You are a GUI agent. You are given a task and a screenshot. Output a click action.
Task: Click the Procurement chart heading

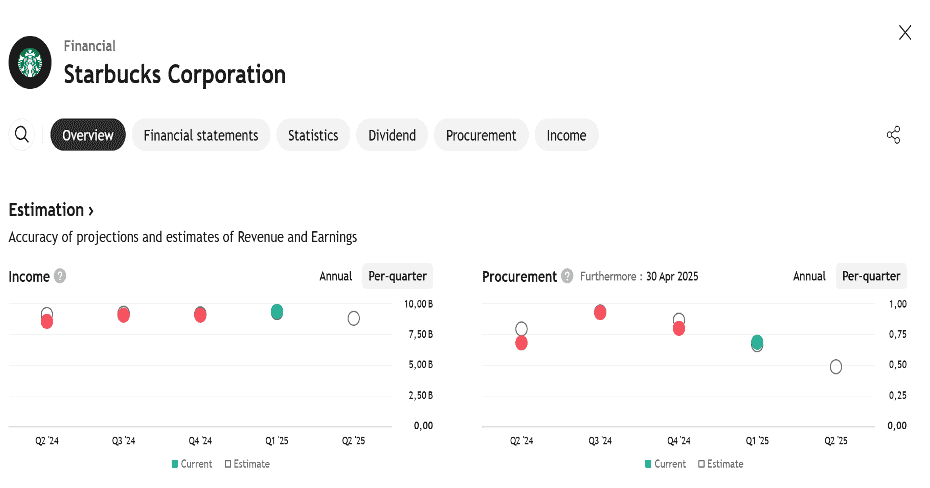(519, 276)
